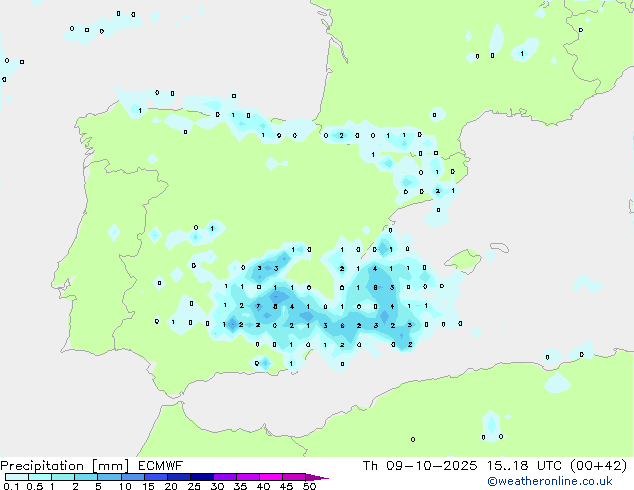Click the '50' legend scale label
The height and width of the screenshot is (490, 634).
pos(309,486)
